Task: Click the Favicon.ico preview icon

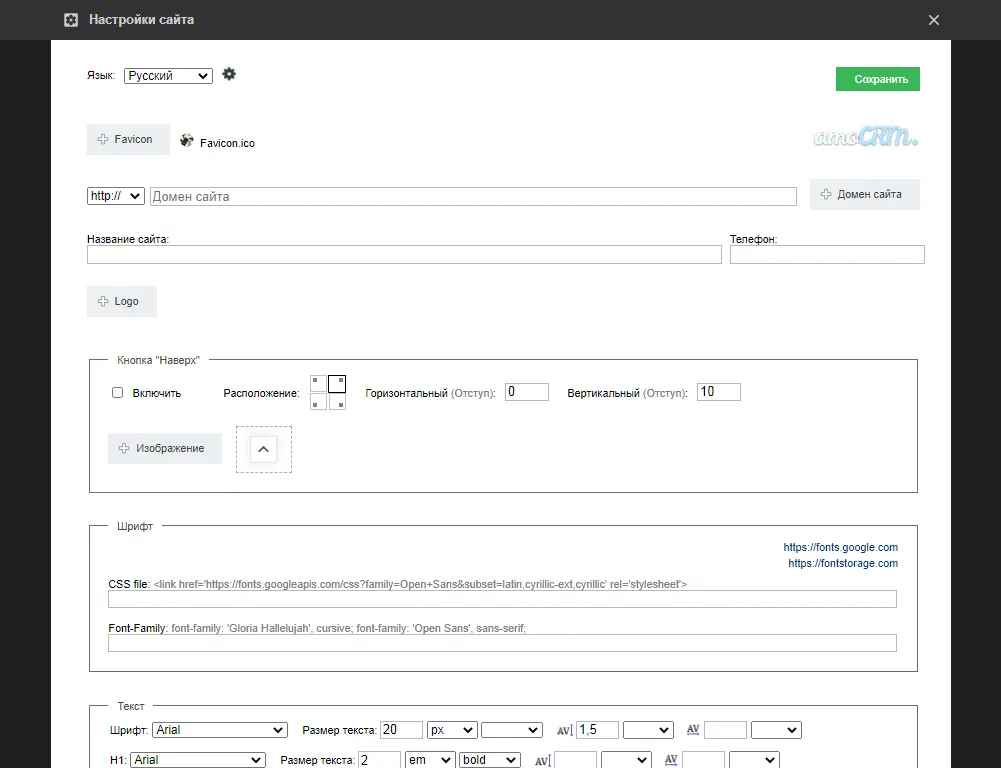Action: pyautogui.click(x=187, y=141)
